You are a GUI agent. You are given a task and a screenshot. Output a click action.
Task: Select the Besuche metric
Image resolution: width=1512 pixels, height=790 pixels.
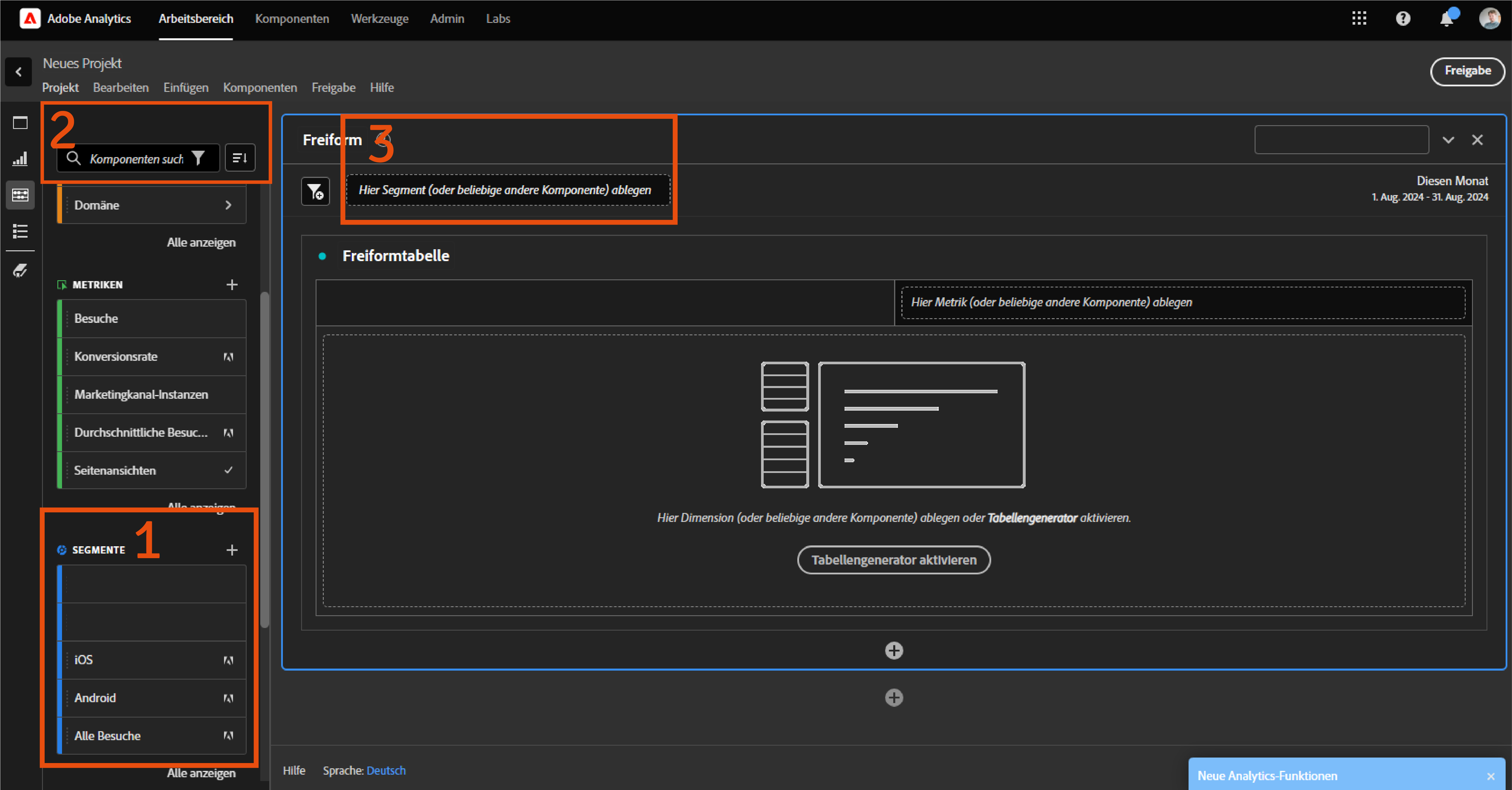[152, 319]
